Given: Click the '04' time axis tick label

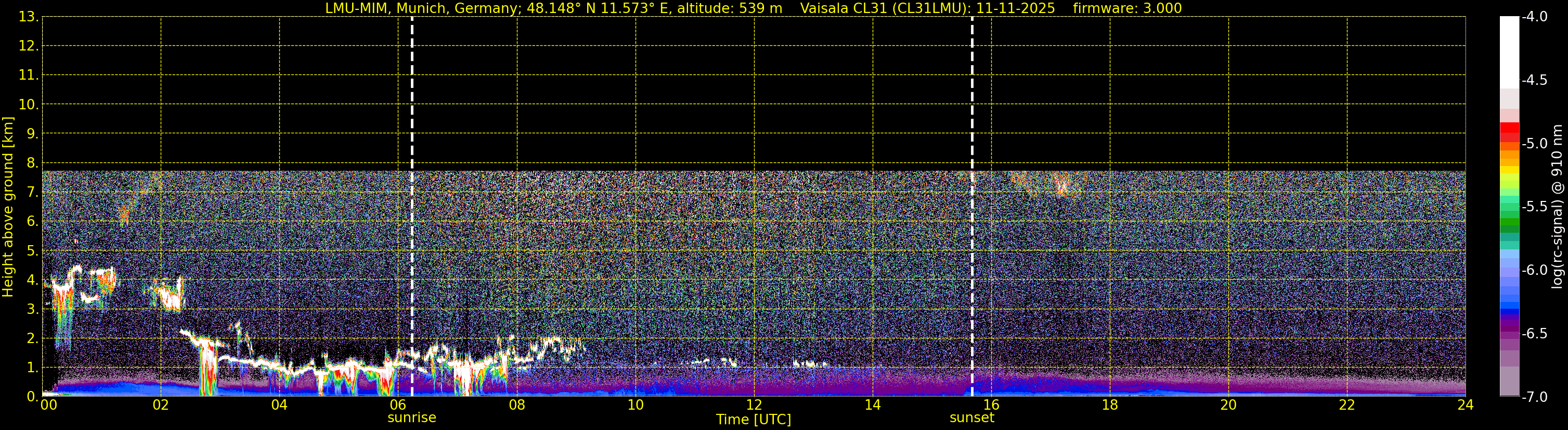Looking at the screenshot, I should 279,405.
